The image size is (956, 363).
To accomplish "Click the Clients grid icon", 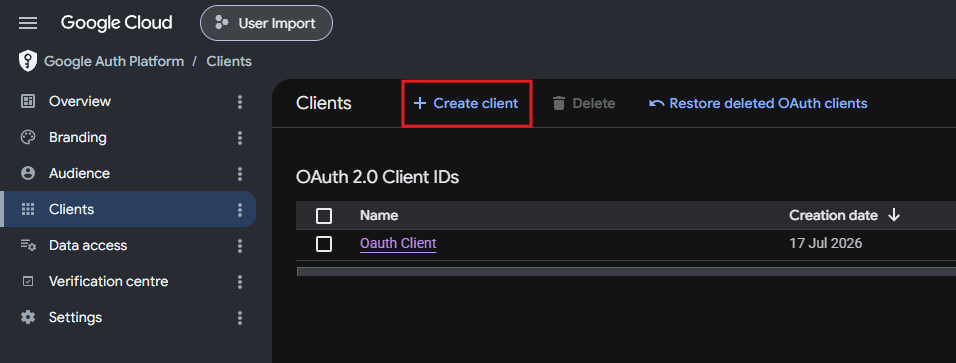I will pos(28,209).
